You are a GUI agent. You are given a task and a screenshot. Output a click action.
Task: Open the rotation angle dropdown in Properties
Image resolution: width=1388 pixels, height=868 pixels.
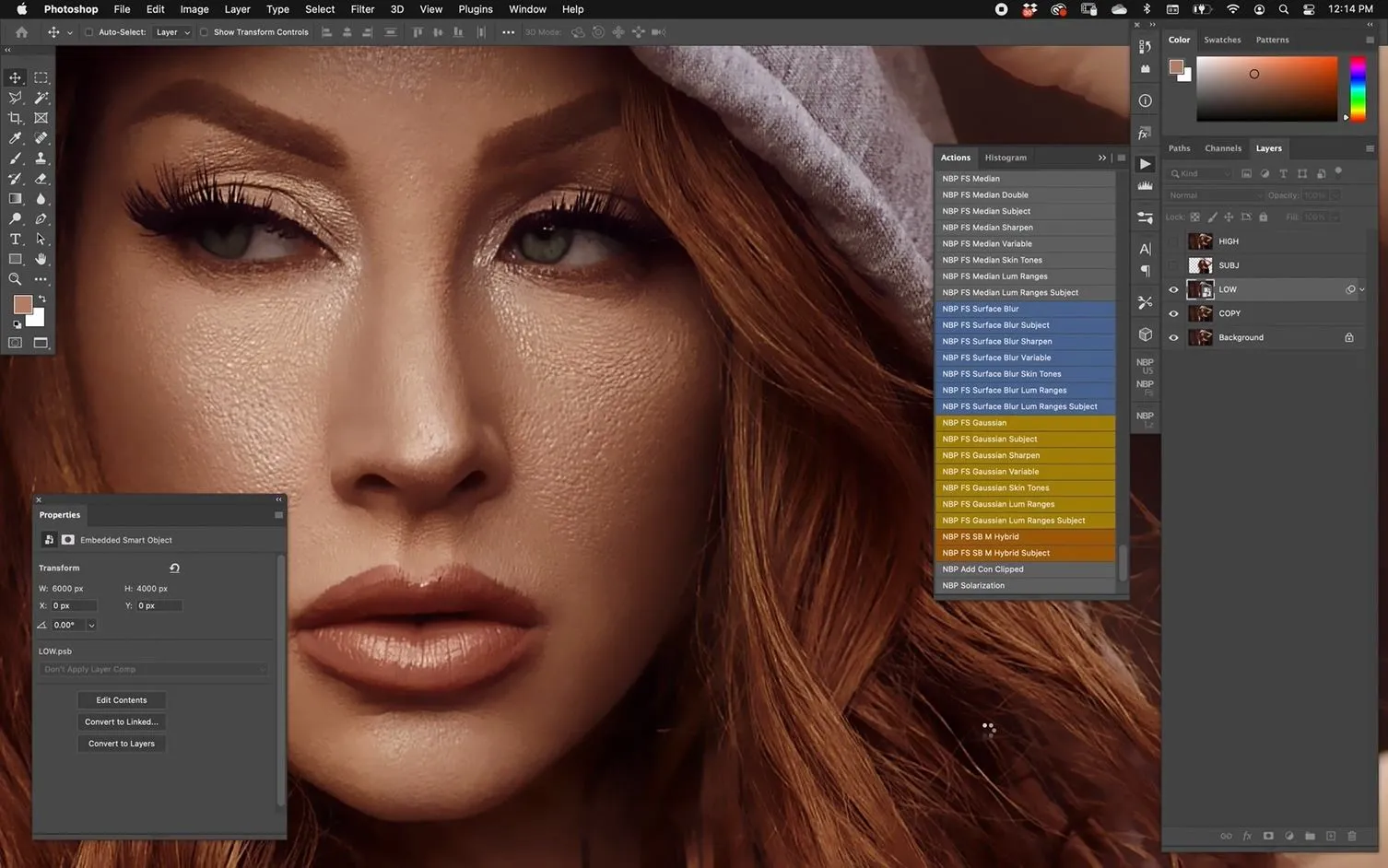click(x=91, y=625)
